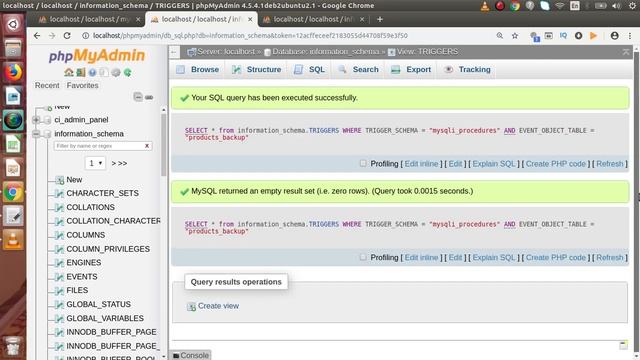Open the Export tab
640x360 pixels.
(x=411, y=69)
